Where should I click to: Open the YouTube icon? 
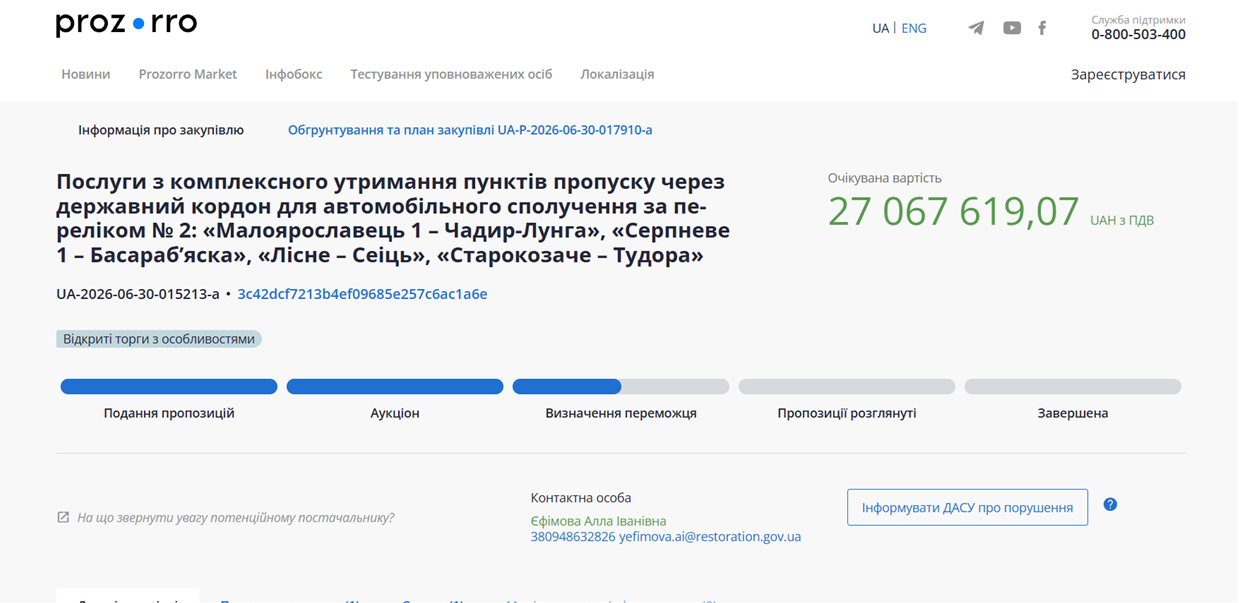(1012, 28)
